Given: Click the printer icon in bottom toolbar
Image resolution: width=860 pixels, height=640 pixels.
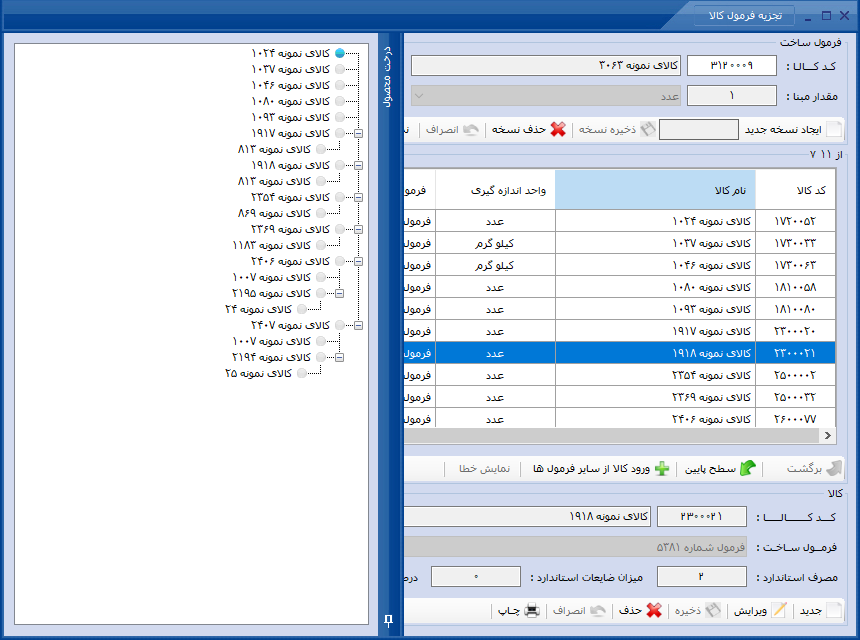Looking at the screenshot, I should tap(532, 610).
